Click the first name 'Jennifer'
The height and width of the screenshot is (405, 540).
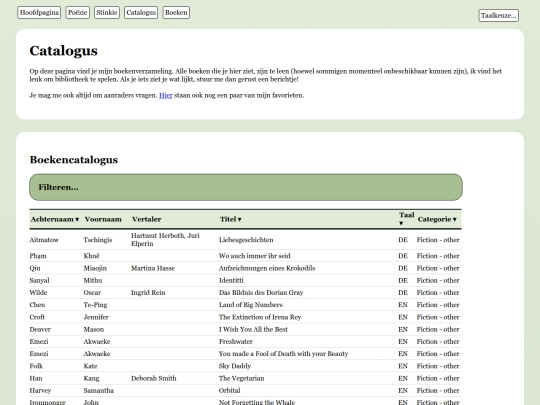(x=96, y=317)
